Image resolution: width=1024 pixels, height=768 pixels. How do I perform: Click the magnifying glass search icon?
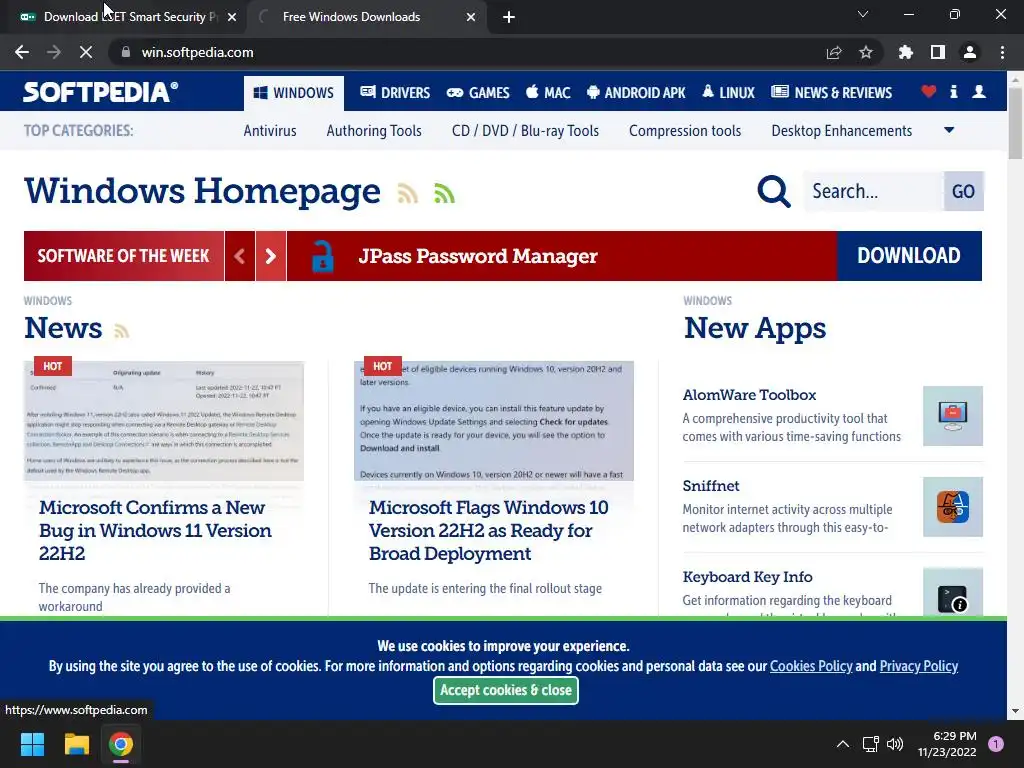(774, 191)
